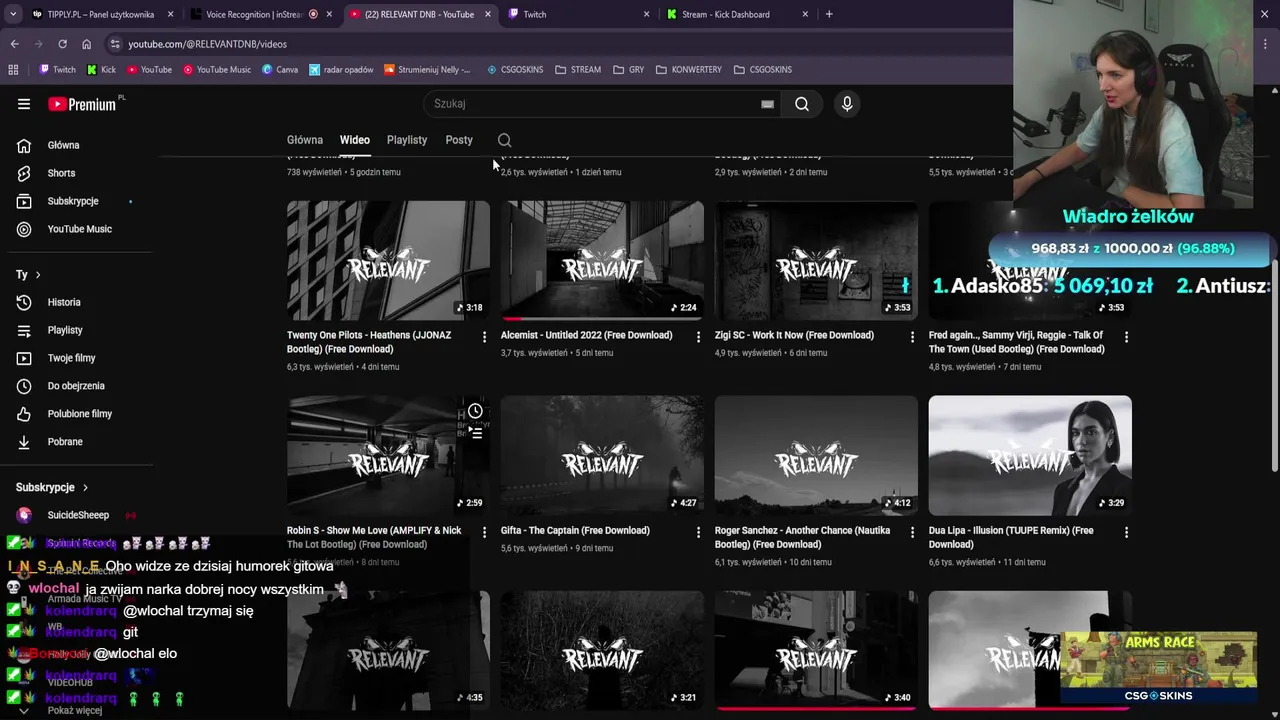The width and height of the screenshot is (1280, 720).
Task: Close the RELEVANT DNB YouTube tab
Action: coord(488,14)
